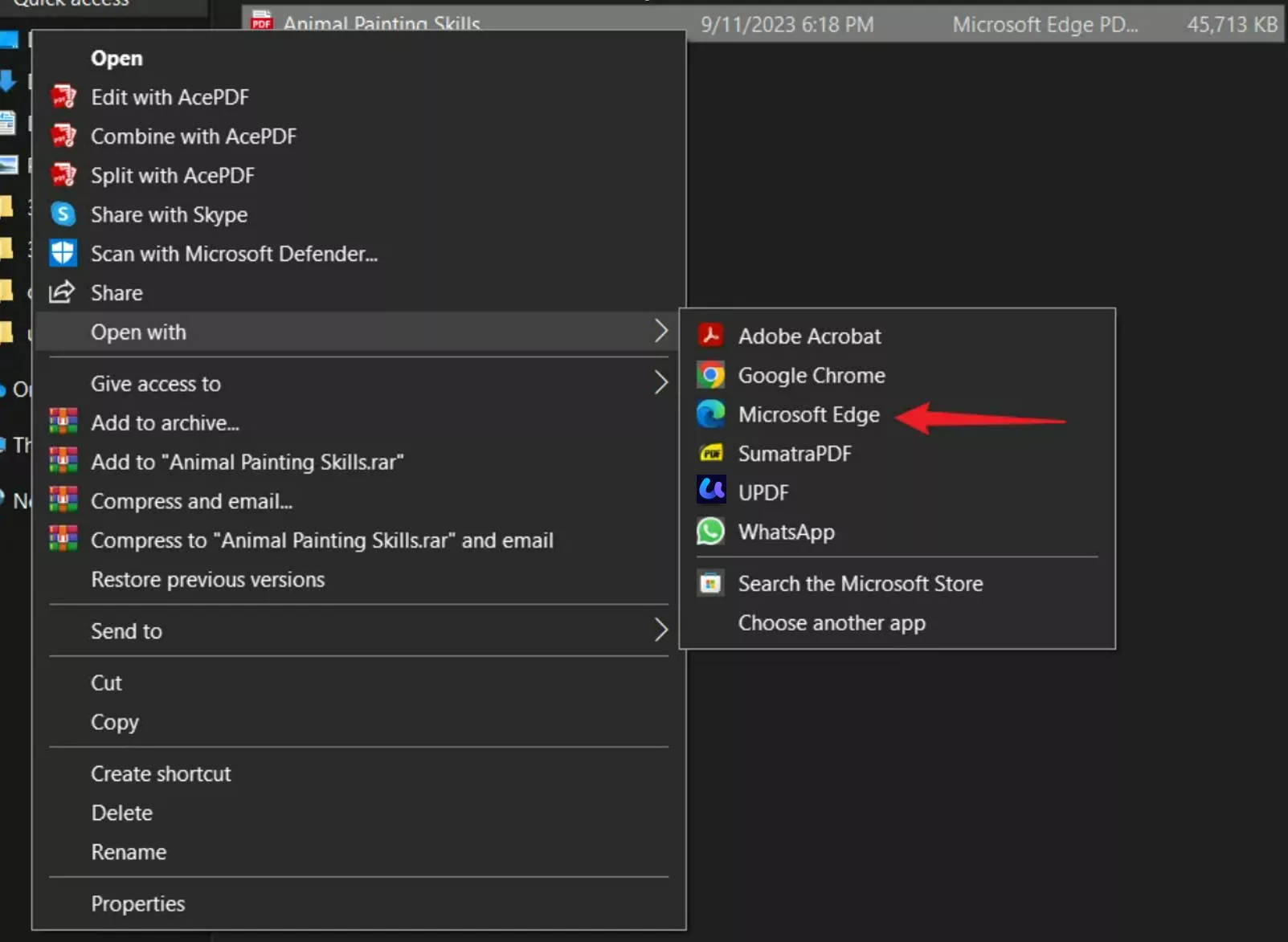Click the Skype icon beside Share with Skype
Viewport: 1288px width, 942px height.
[x=63, y=214]
